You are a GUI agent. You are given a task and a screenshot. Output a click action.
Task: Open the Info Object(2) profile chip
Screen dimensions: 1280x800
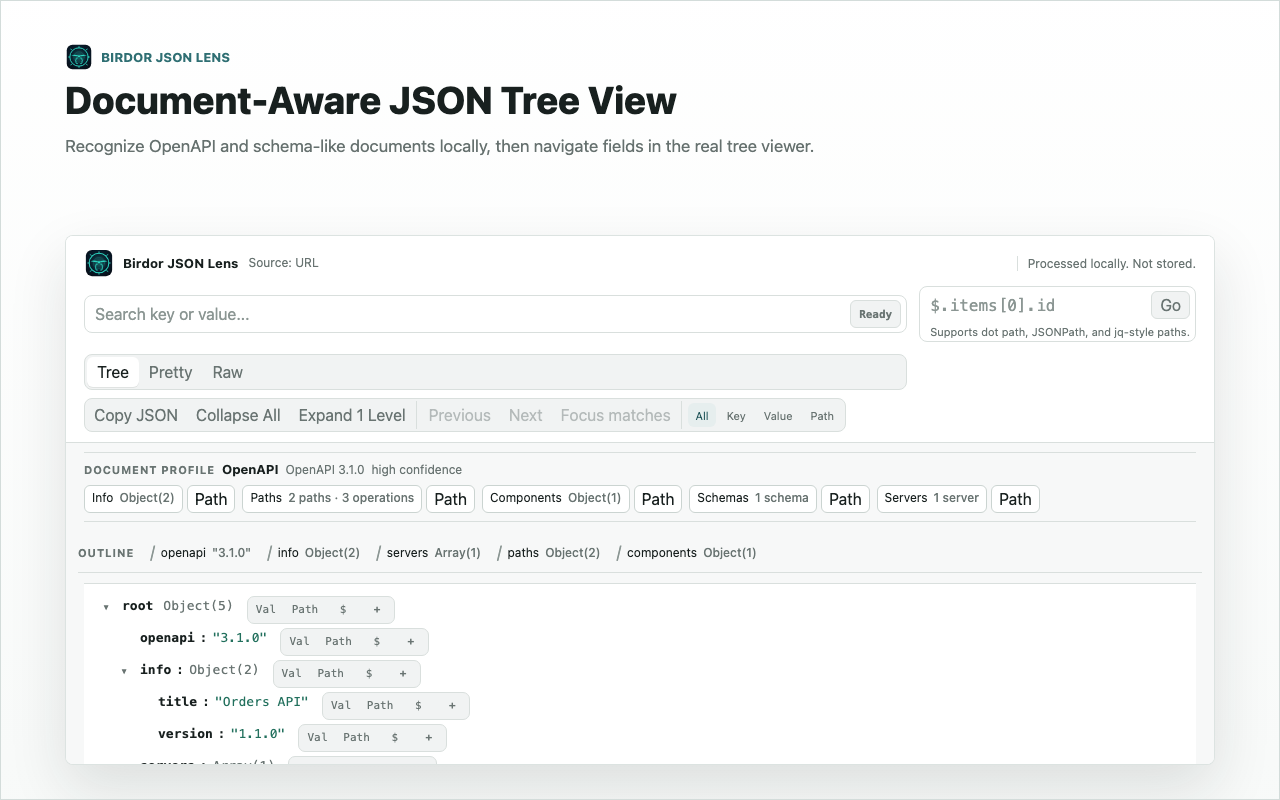(x=133, y=498)
